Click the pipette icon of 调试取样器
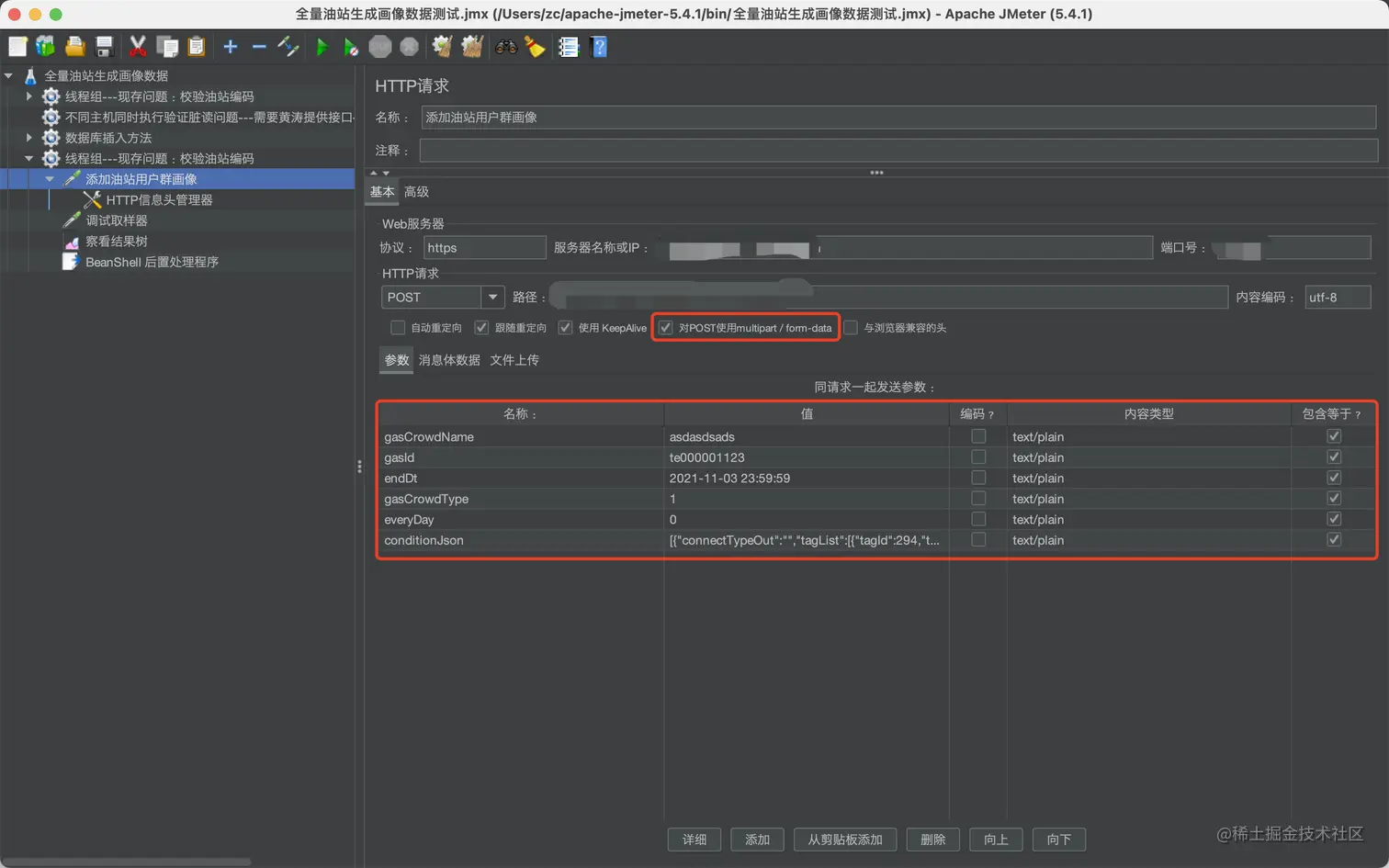 coord(72,220)
